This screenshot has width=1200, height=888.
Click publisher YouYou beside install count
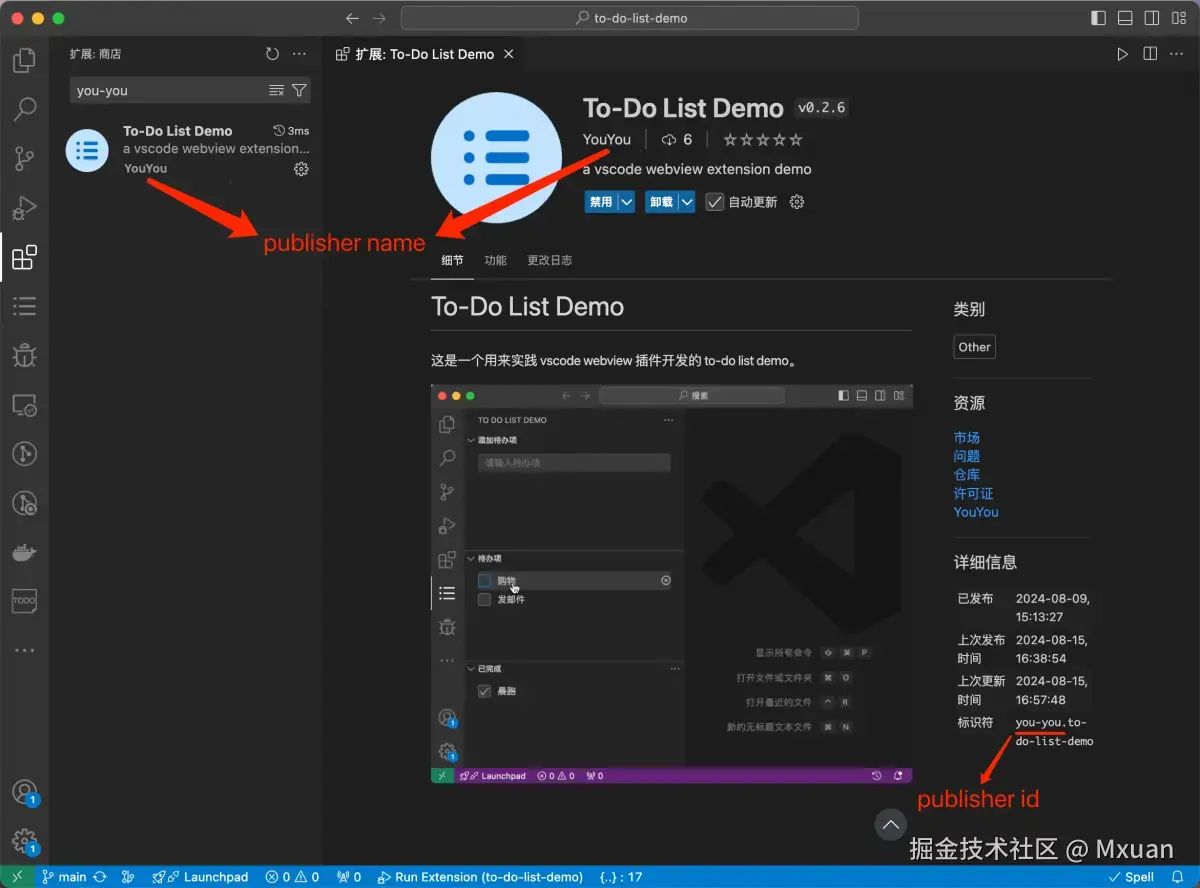tap(607, 140)
